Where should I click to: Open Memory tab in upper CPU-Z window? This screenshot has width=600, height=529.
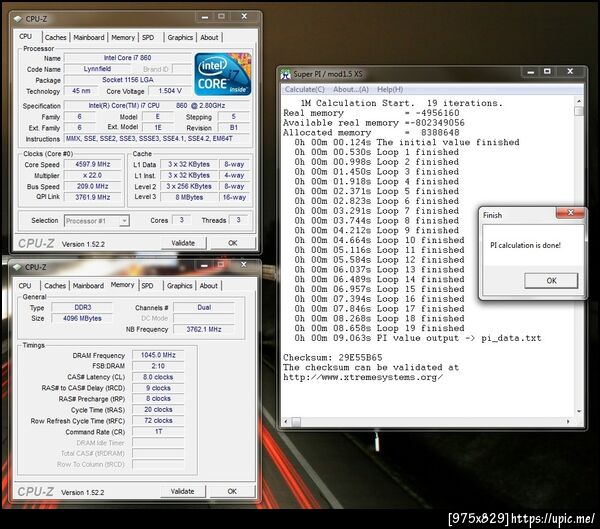pyautogui.click(x=123, y=38)
